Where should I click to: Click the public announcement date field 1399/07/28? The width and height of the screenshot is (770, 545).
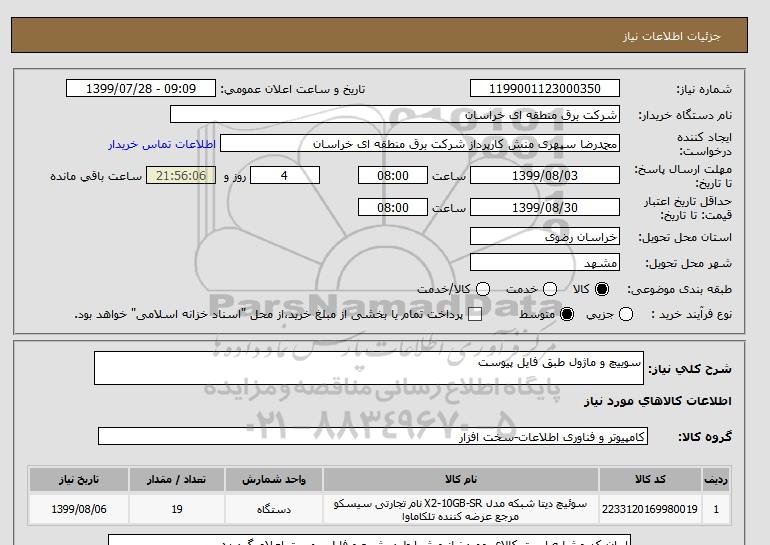click(141, 88)
